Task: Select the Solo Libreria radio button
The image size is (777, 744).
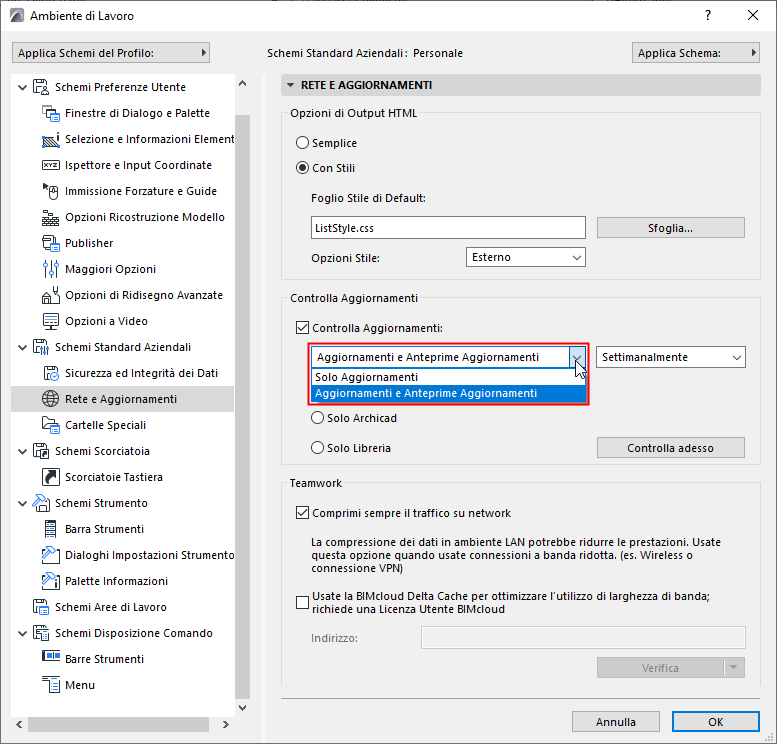Action: (317, 448)
